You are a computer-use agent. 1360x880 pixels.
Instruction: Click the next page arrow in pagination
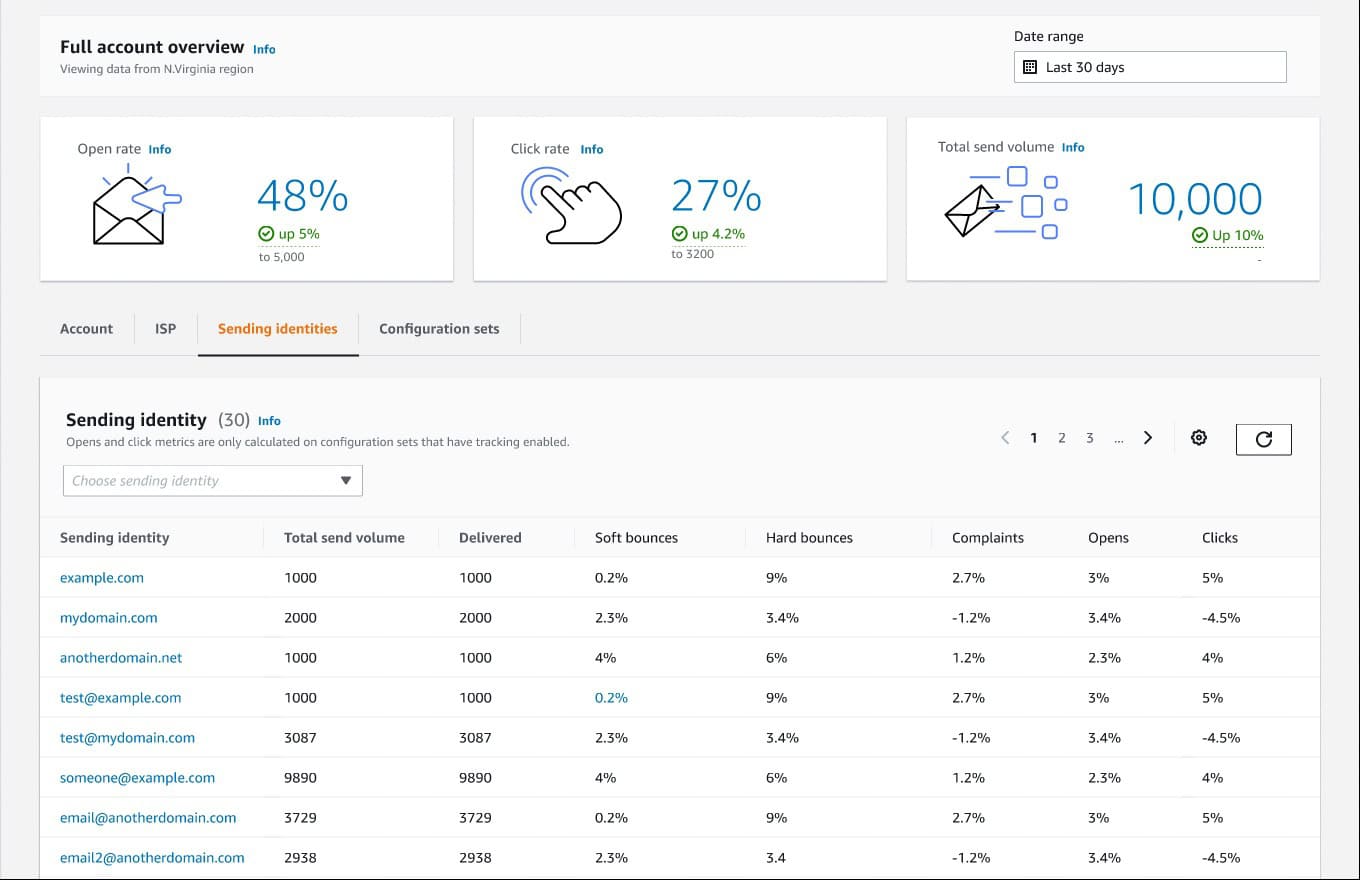coord(1147,437)
